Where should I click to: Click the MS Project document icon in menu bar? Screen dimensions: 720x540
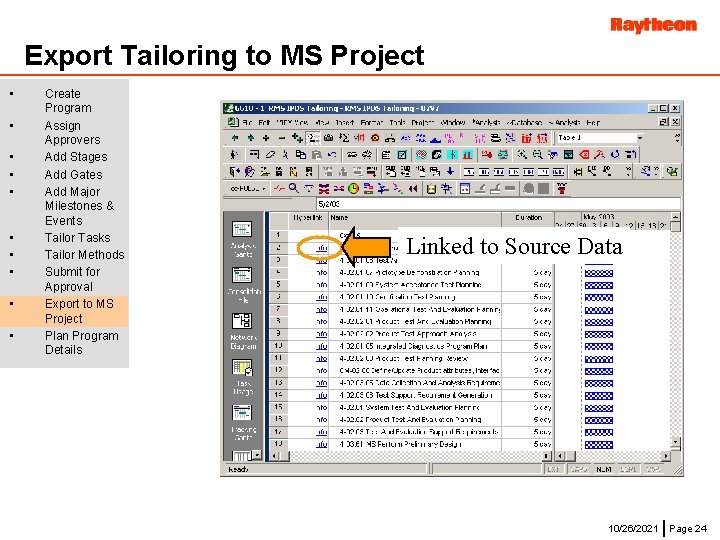tap(233, 122)
